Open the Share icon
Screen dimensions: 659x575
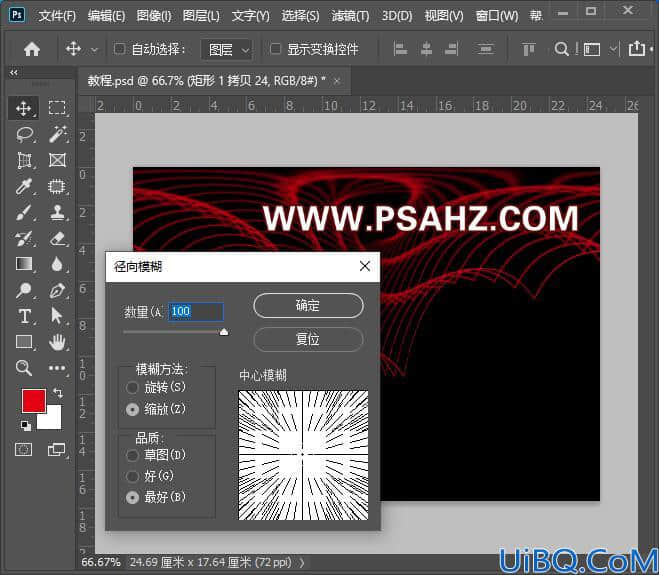(637, 49)
